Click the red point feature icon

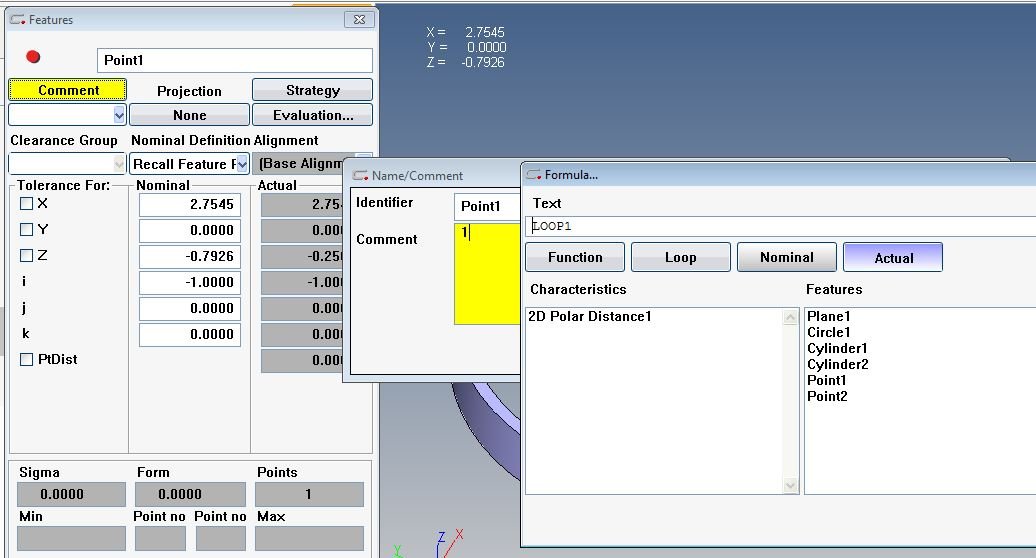(x=33, y=57)
